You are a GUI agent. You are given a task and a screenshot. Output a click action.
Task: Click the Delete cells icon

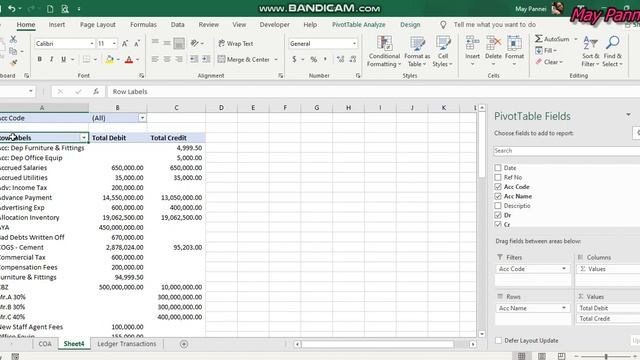[493, 43]
